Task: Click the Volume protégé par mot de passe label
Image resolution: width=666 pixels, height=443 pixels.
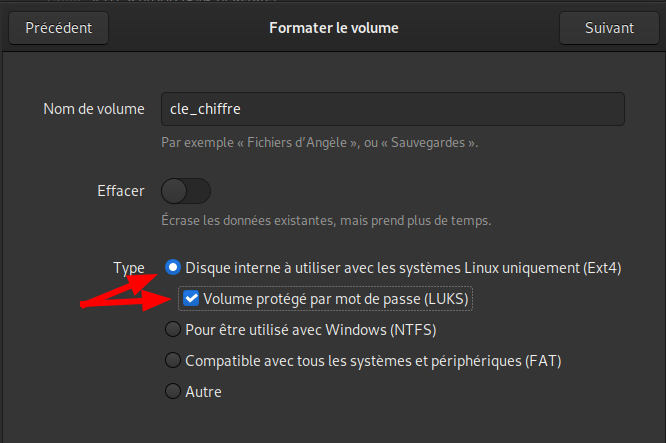Action: pyautogui.click(x=336, y=299)
